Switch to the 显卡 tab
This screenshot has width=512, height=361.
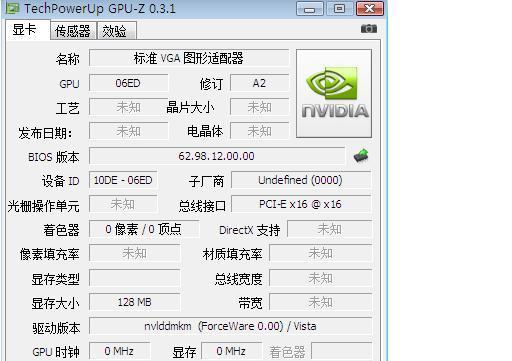click(x=28, y=30)
